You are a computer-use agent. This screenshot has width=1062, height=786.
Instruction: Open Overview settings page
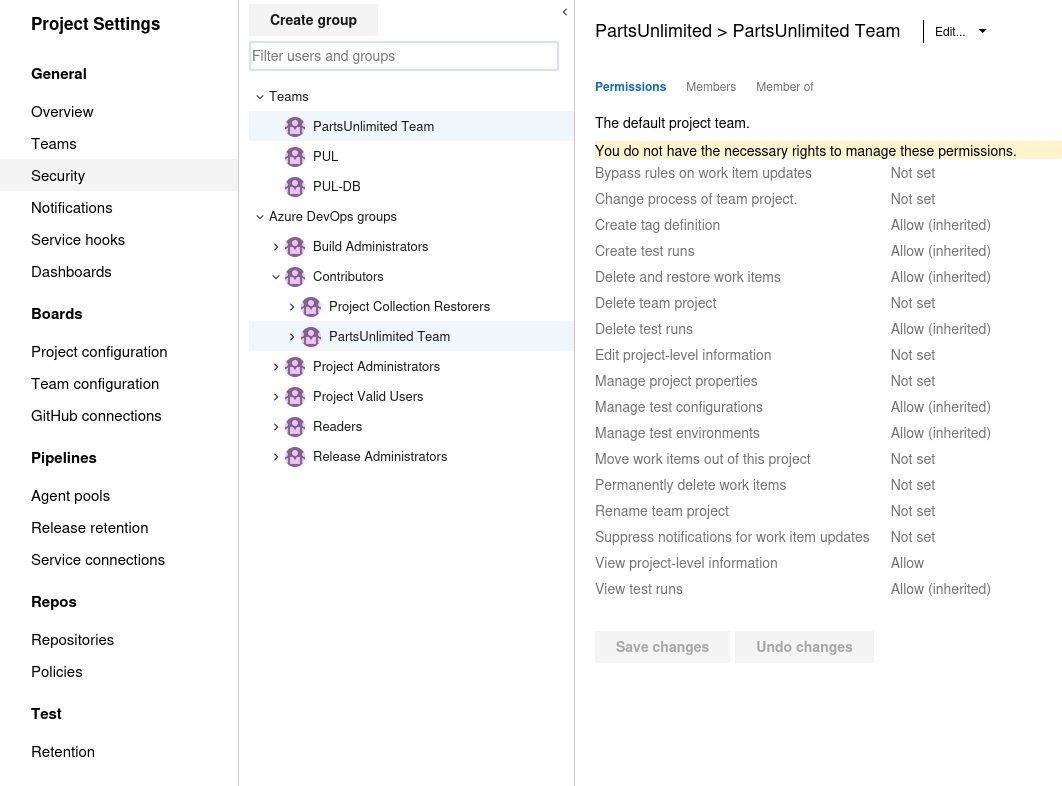coord(62,112)
